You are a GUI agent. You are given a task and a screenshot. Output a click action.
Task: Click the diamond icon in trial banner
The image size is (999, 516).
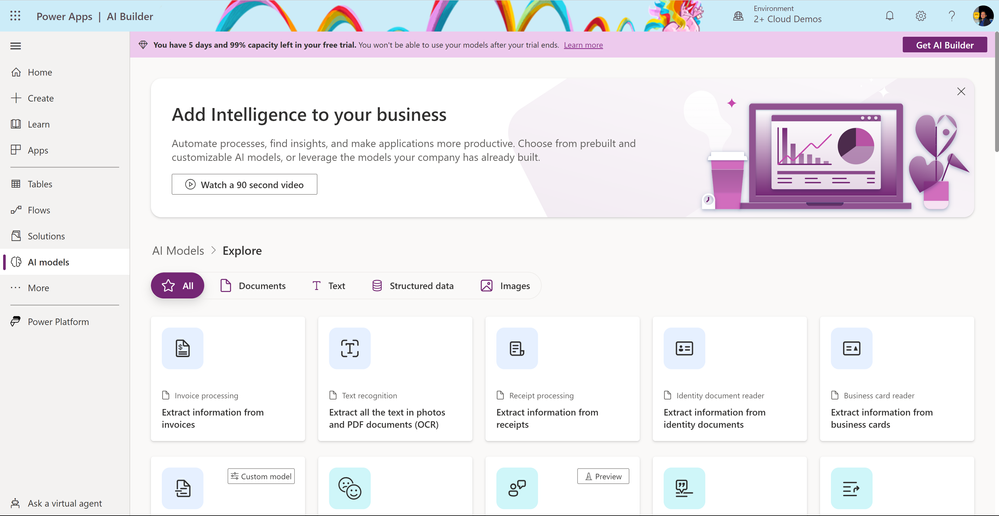pos(143,45)
